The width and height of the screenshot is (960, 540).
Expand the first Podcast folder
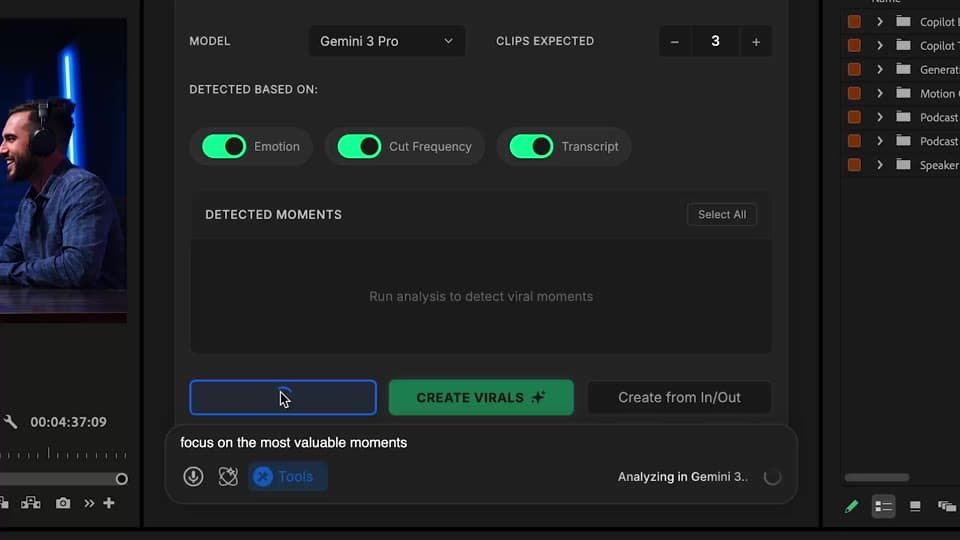point(880,117)
